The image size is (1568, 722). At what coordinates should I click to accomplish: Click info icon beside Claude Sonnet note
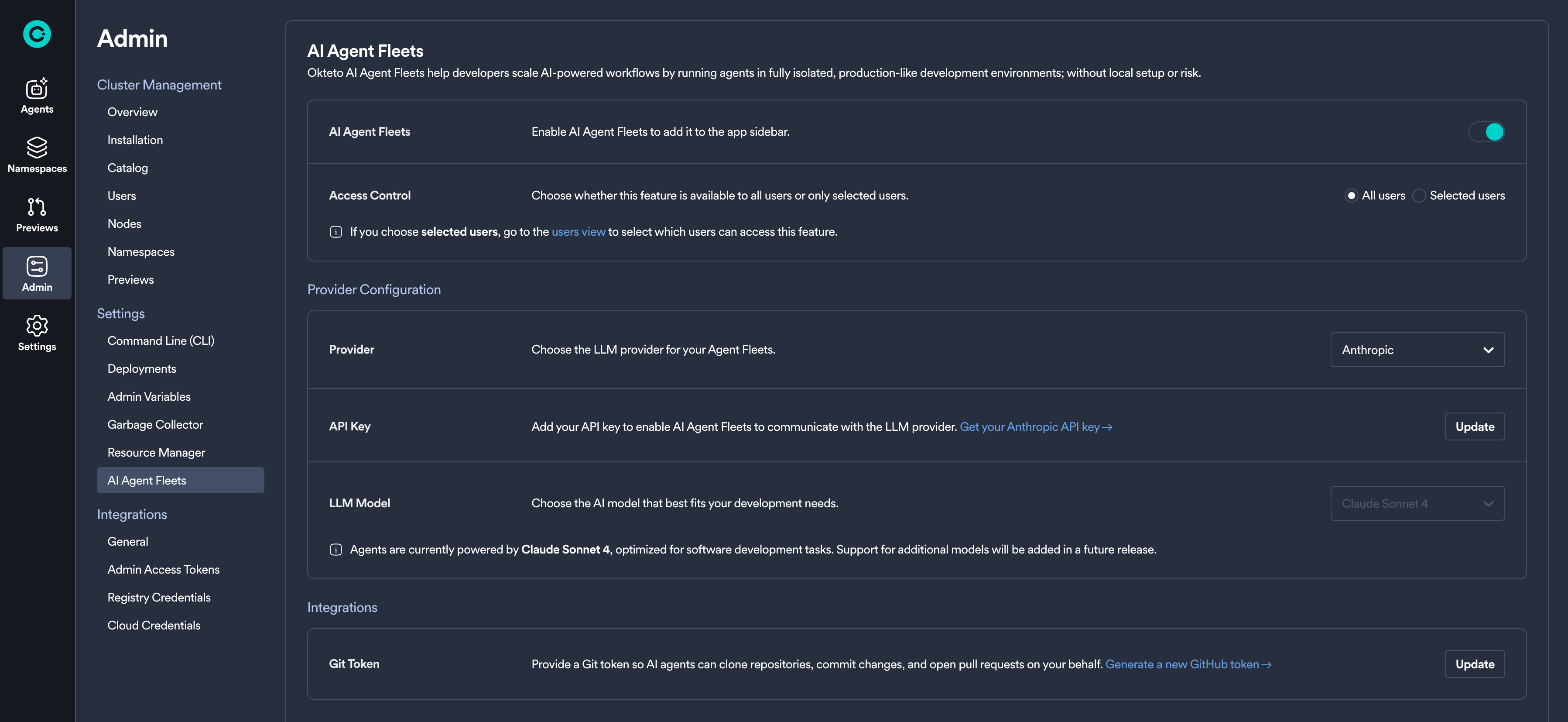[x=336, y=550]
